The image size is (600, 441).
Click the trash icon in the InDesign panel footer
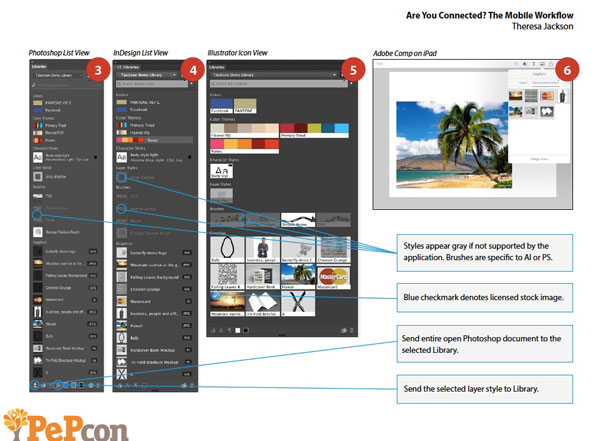[192, 385]
